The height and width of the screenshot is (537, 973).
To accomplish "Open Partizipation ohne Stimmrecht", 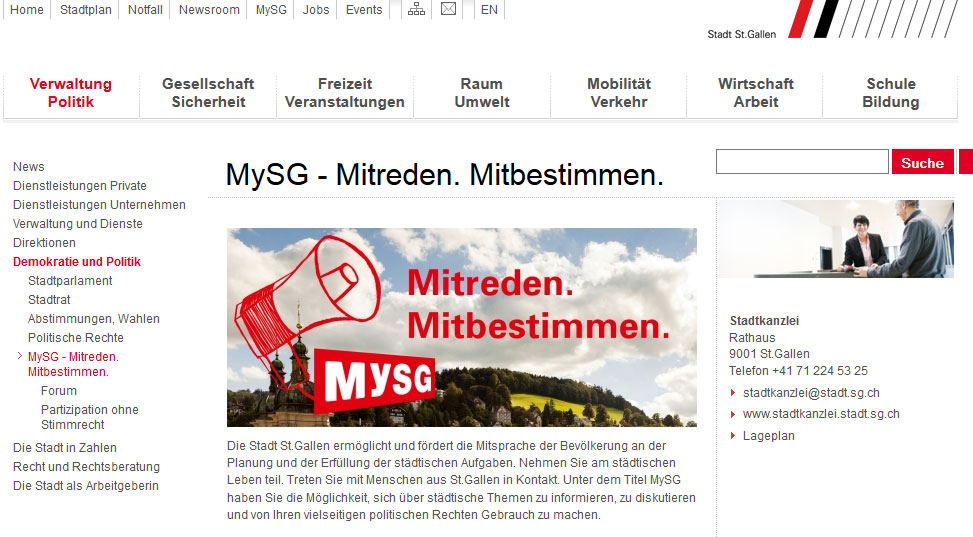I will 89,417.
